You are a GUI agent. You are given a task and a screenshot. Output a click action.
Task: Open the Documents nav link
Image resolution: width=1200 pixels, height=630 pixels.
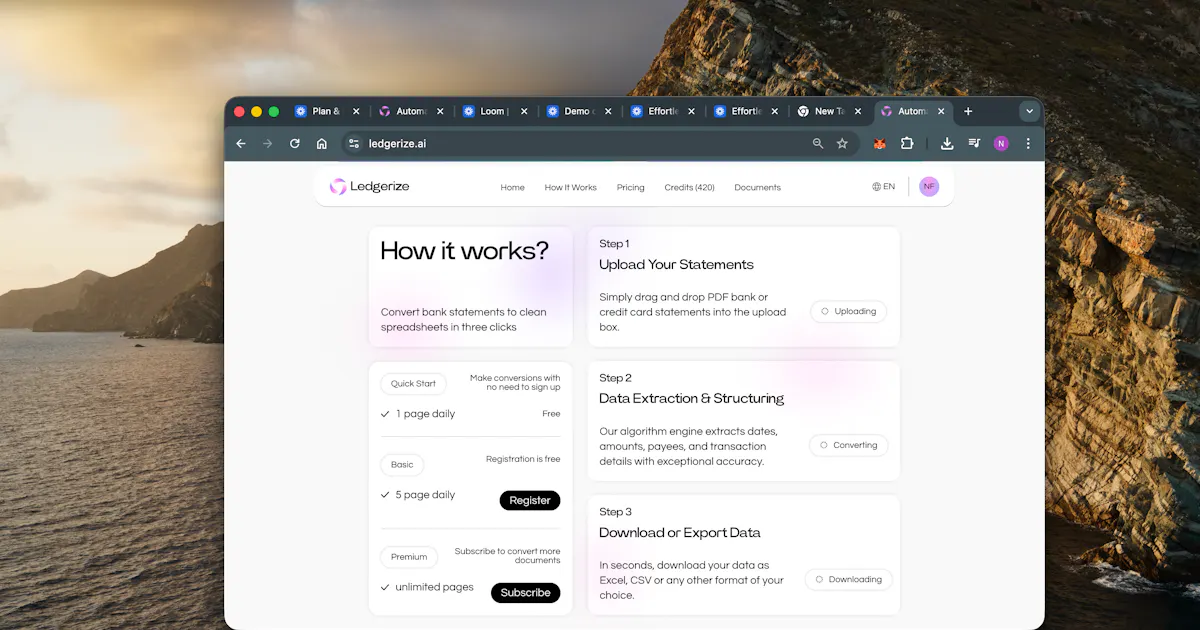(x=757, y=187)
